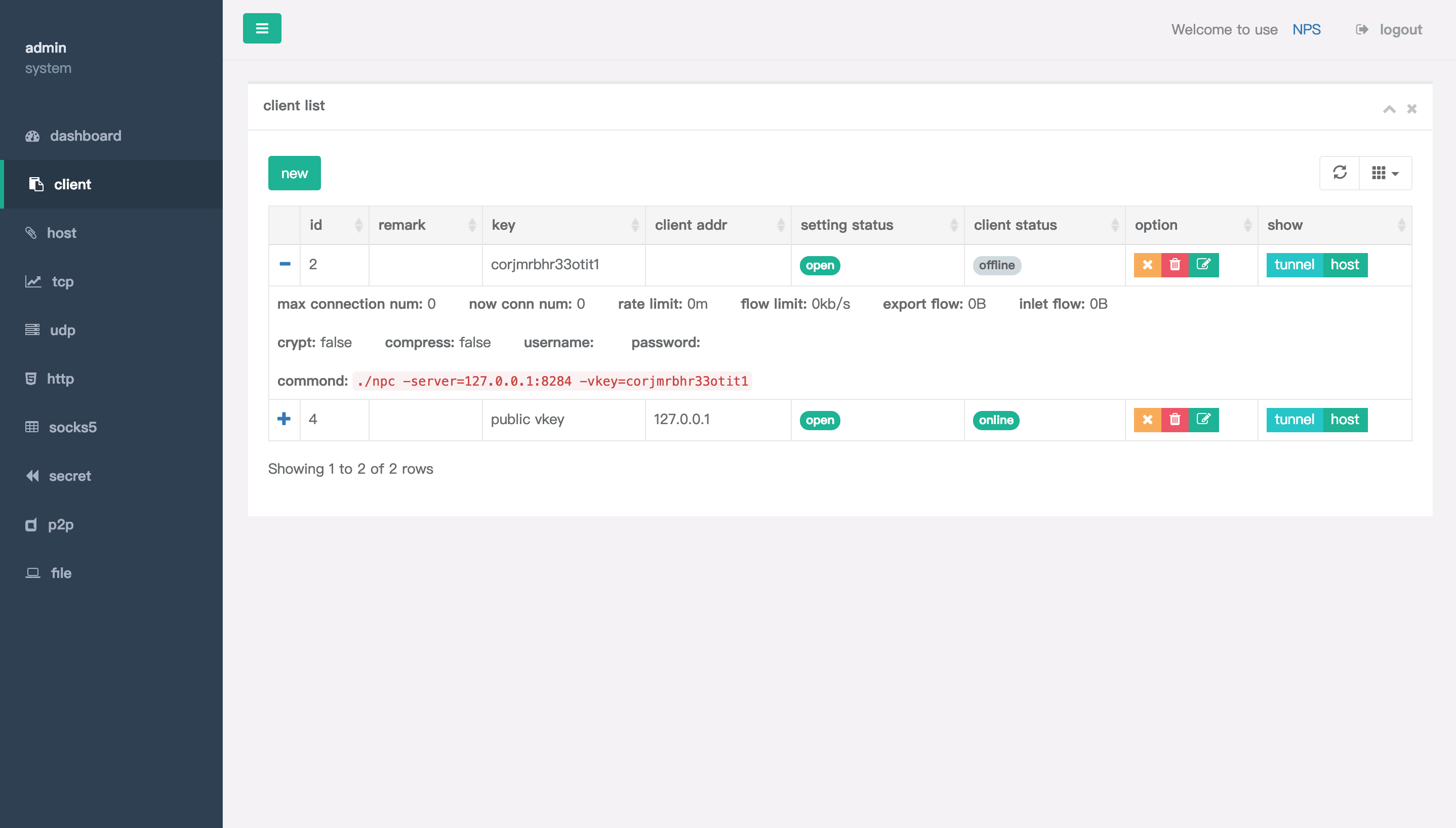Click the online status badge
The width and height of the screenshot is (1456, 828).
pos(996,420)
